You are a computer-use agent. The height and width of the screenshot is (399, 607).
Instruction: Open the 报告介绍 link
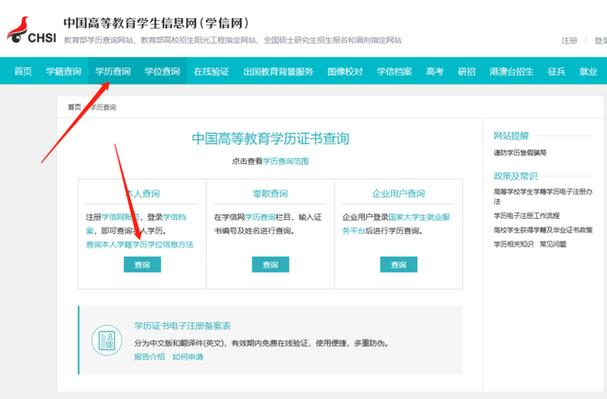[x=149, y=357]
